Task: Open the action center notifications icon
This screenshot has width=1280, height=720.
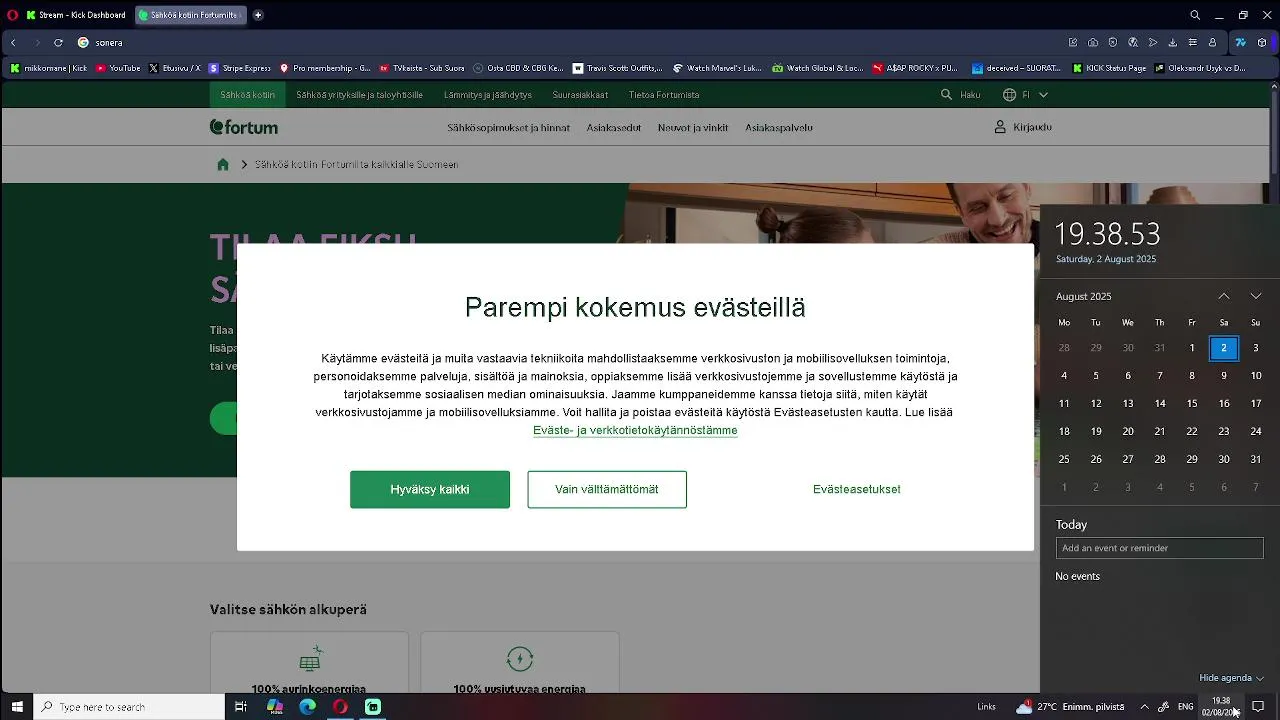Action: tap(1258, 707)
